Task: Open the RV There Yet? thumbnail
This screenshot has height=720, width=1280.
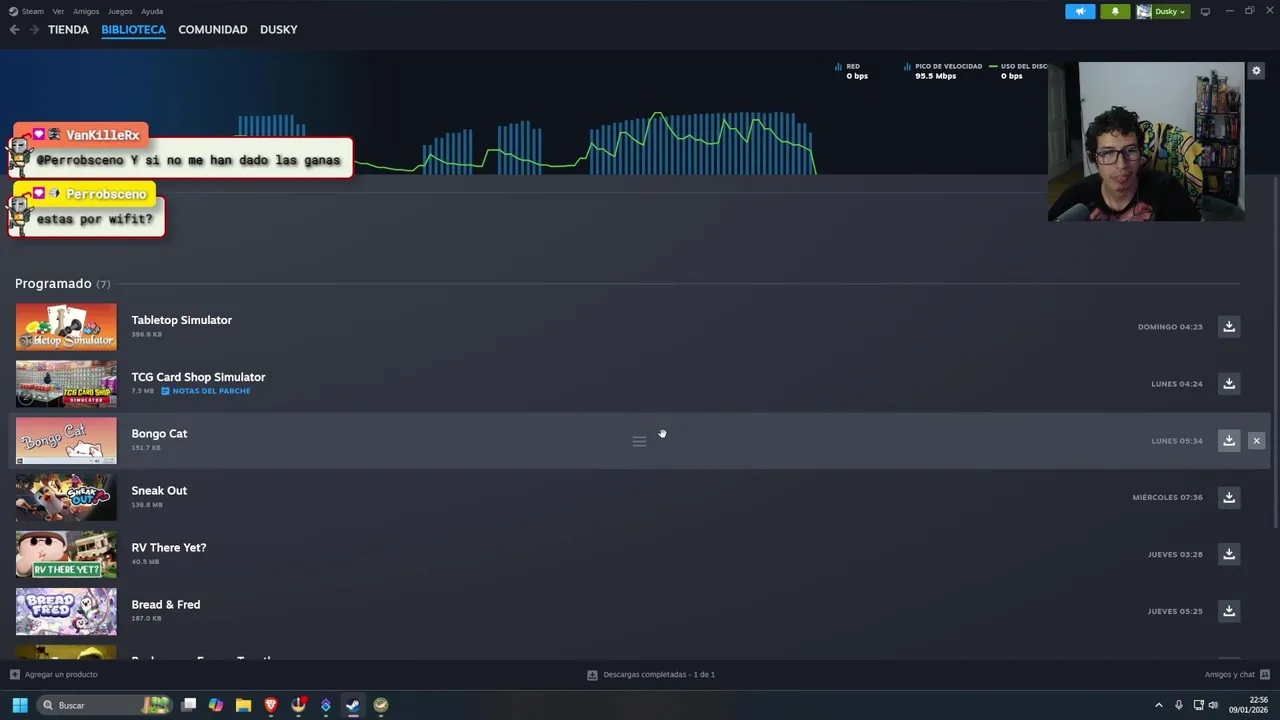Action: click(x=66, y=554)
